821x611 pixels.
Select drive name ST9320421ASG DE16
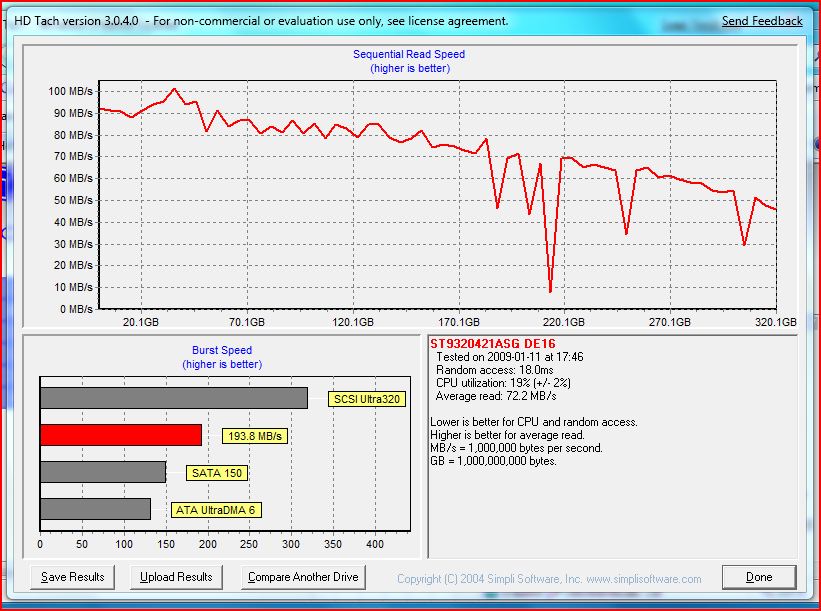(x=493, y=344)
